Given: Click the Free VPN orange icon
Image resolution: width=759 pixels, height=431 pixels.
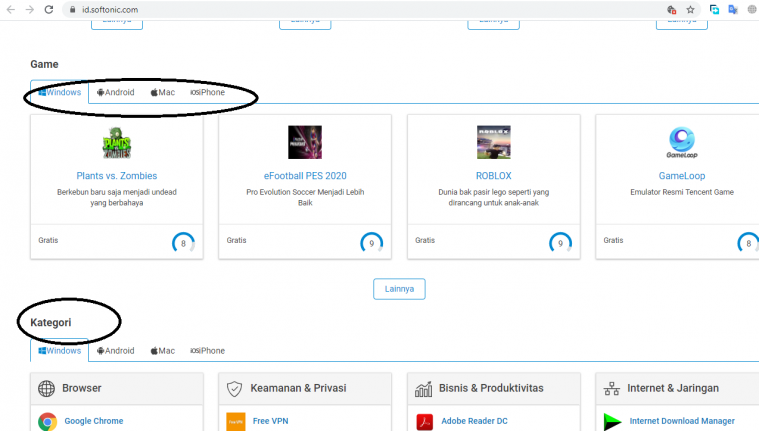Looking at the screenshot, I should 236,422.
